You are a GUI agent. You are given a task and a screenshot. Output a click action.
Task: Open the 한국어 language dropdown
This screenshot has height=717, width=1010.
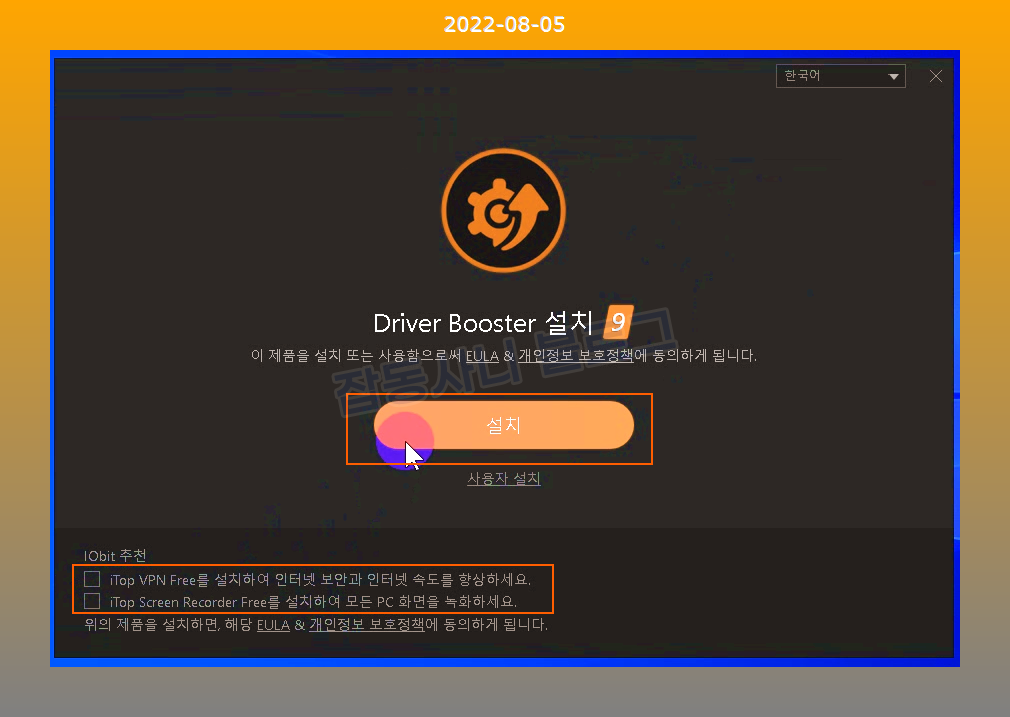pos(841,76)
